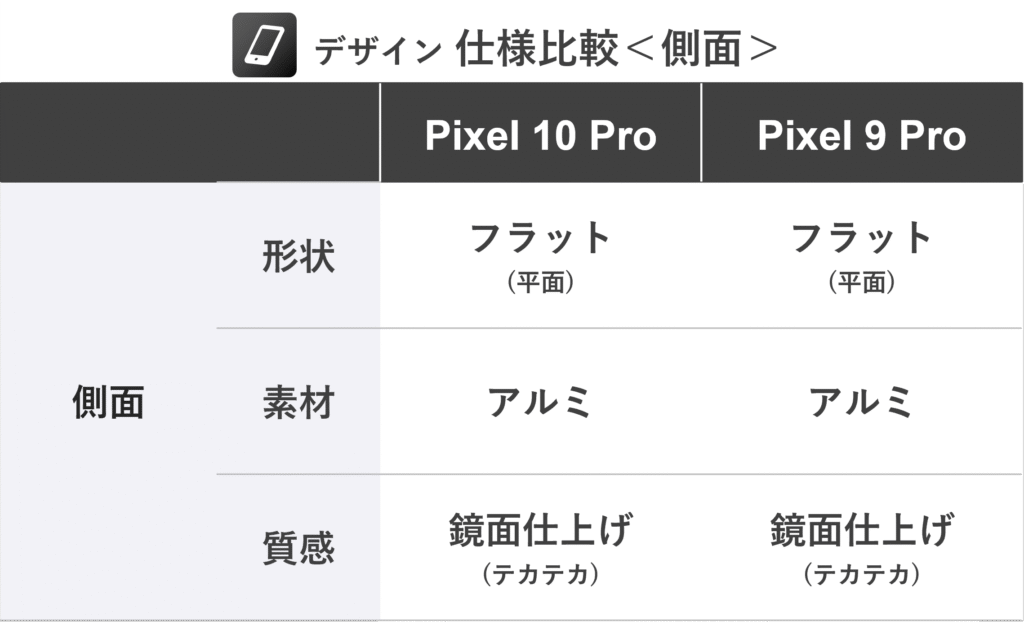The height and width of the screenshot is (622, 1024).
Task: Click 鏡面仕上げ under Pixel 10 Pro
Action: pyautogui.click(x=540, y=530)
